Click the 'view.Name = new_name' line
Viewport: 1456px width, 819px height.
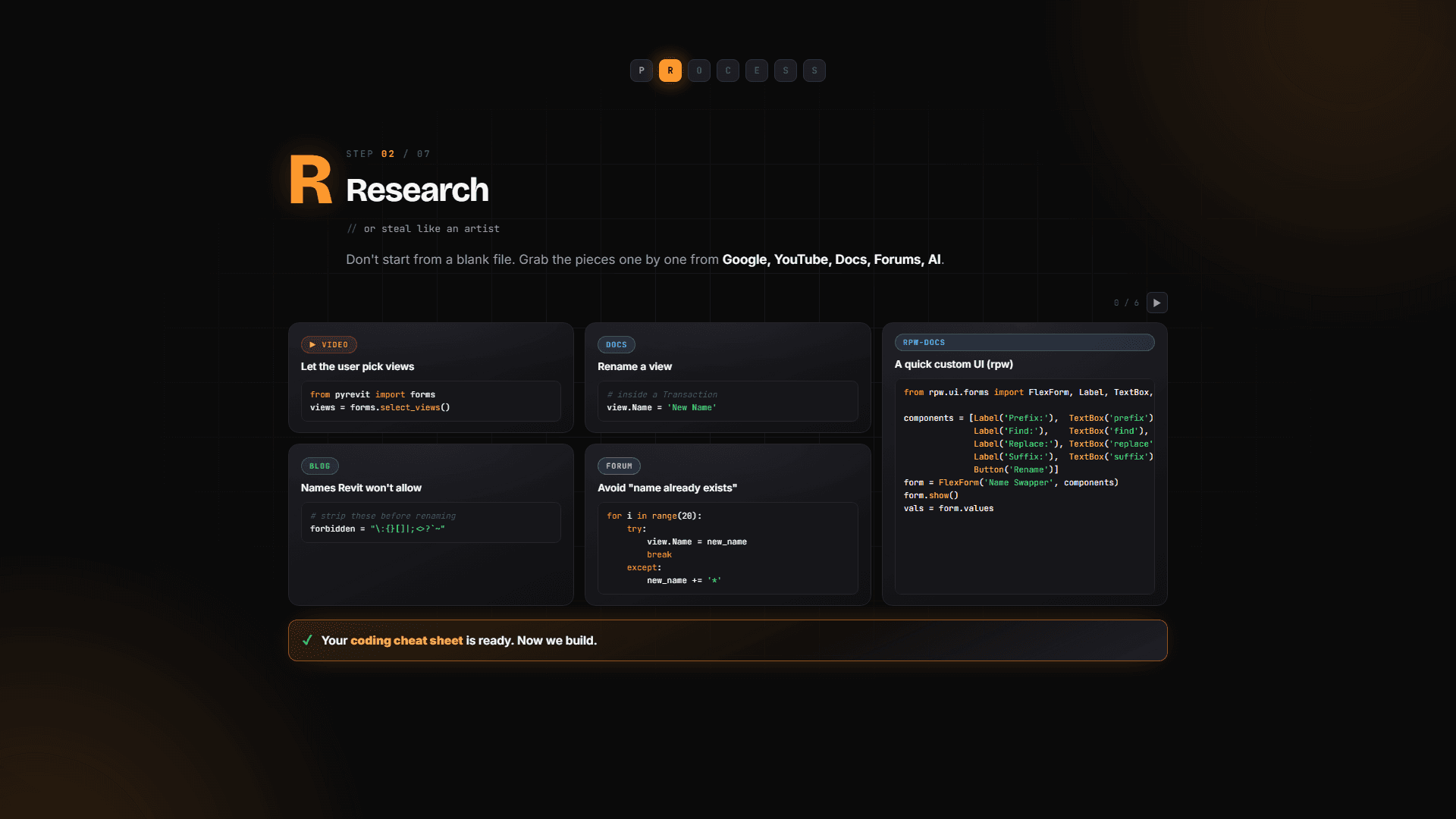tap(697, 541)
